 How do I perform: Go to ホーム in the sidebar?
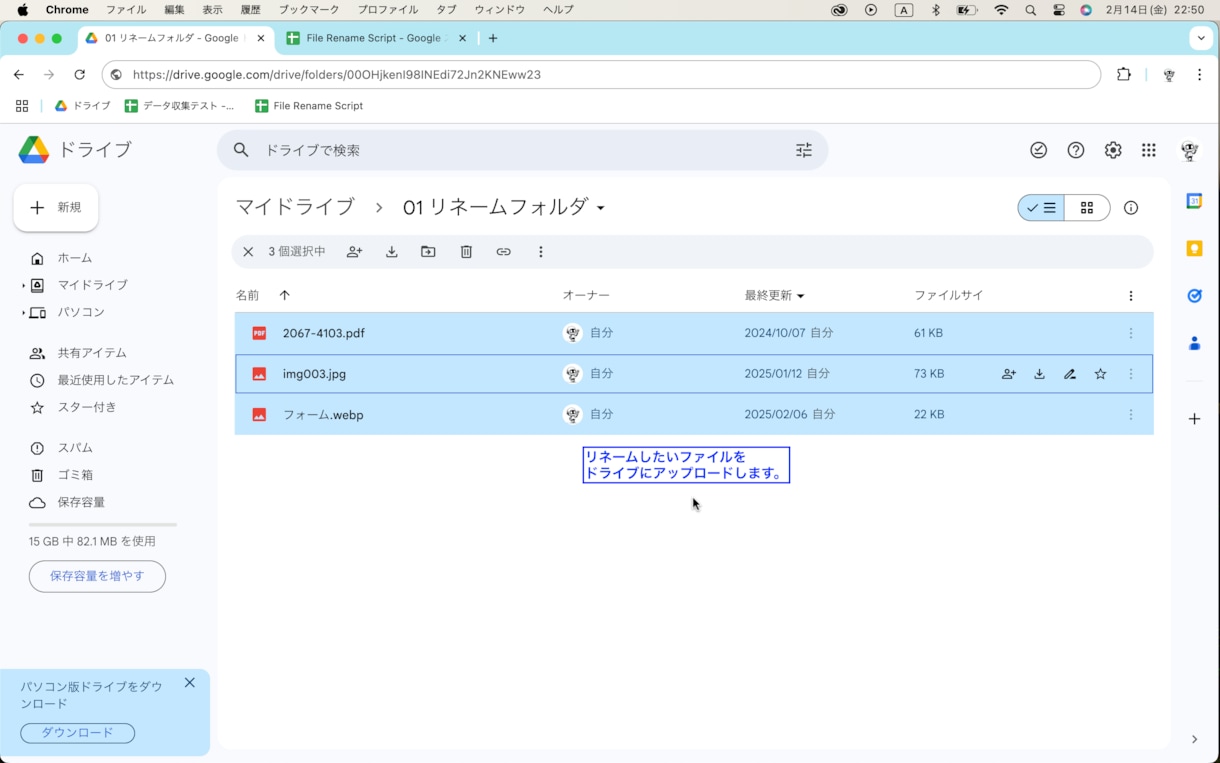(x=74, y=258)
